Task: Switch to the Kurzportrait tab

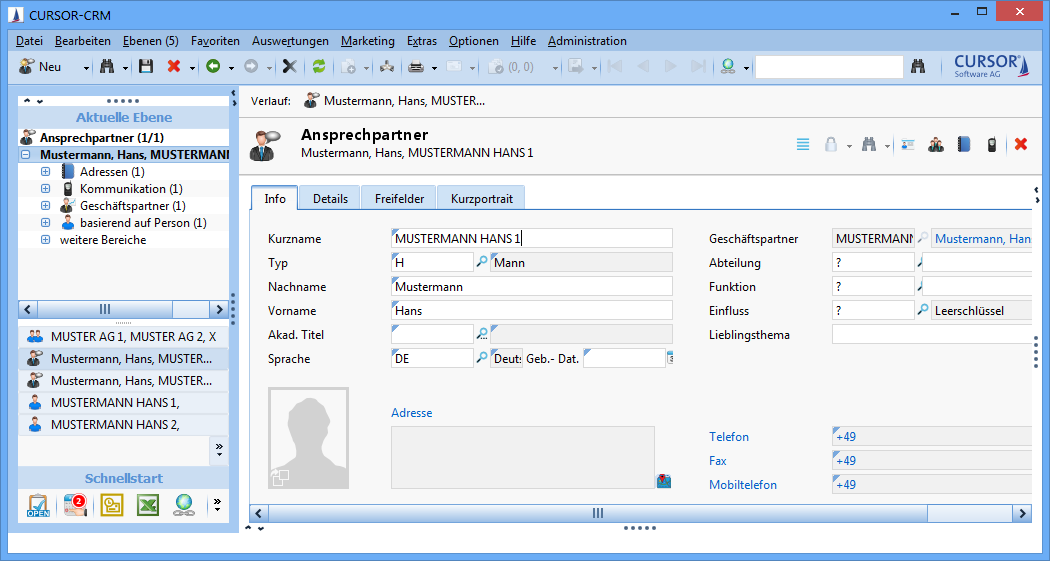Action: coord(481,198)
